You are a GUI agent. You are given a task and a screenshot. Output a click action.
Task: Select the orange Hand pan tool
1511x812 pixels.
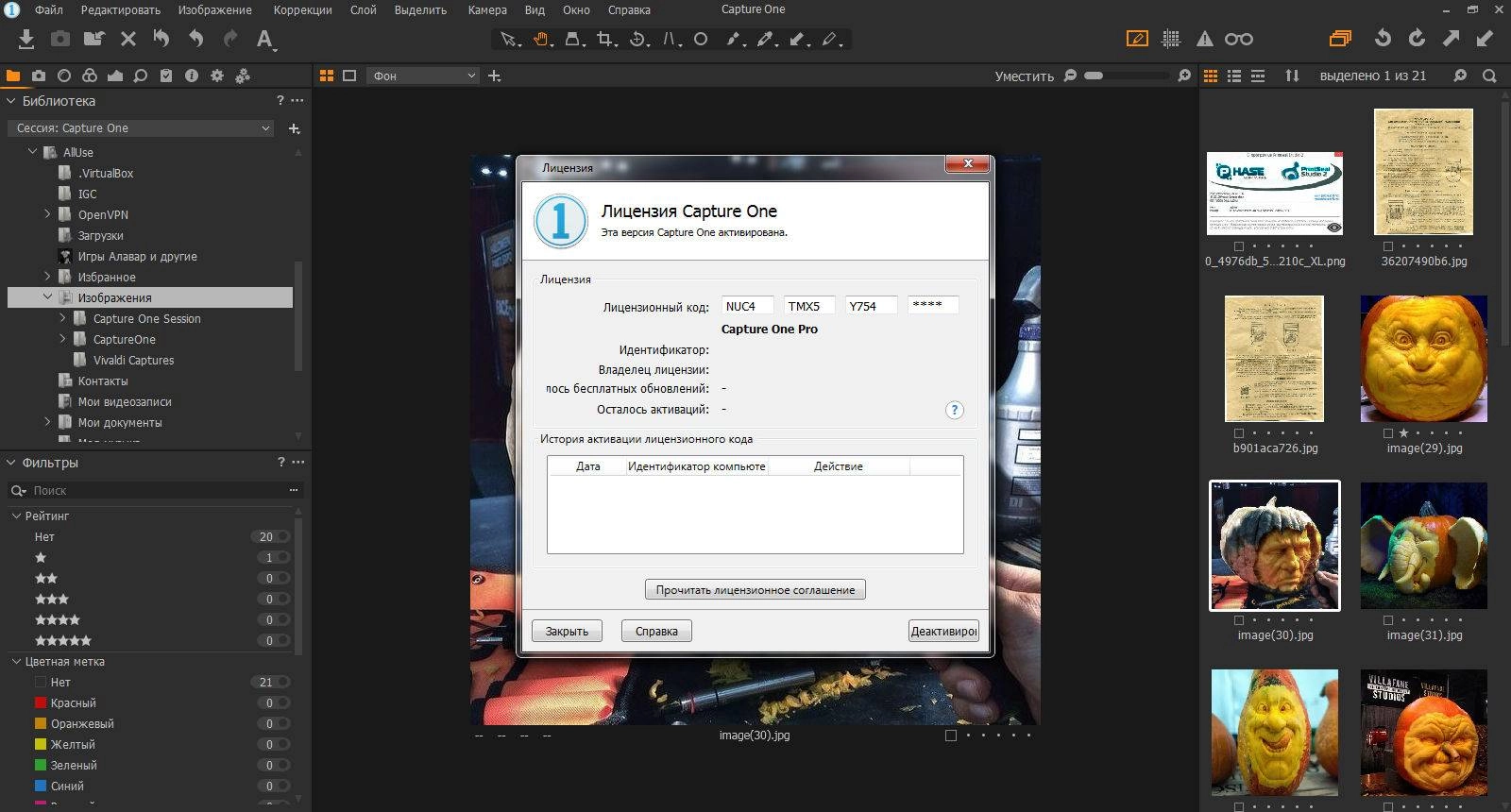click(542, 39)
